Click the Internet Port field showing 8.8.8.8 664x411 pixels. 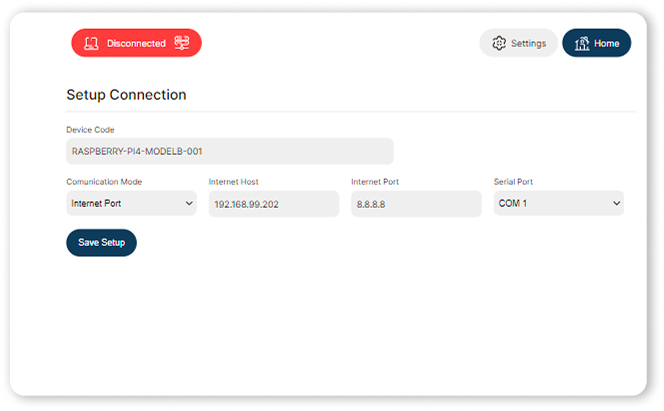pyautogui.click(x=416, y=204)
